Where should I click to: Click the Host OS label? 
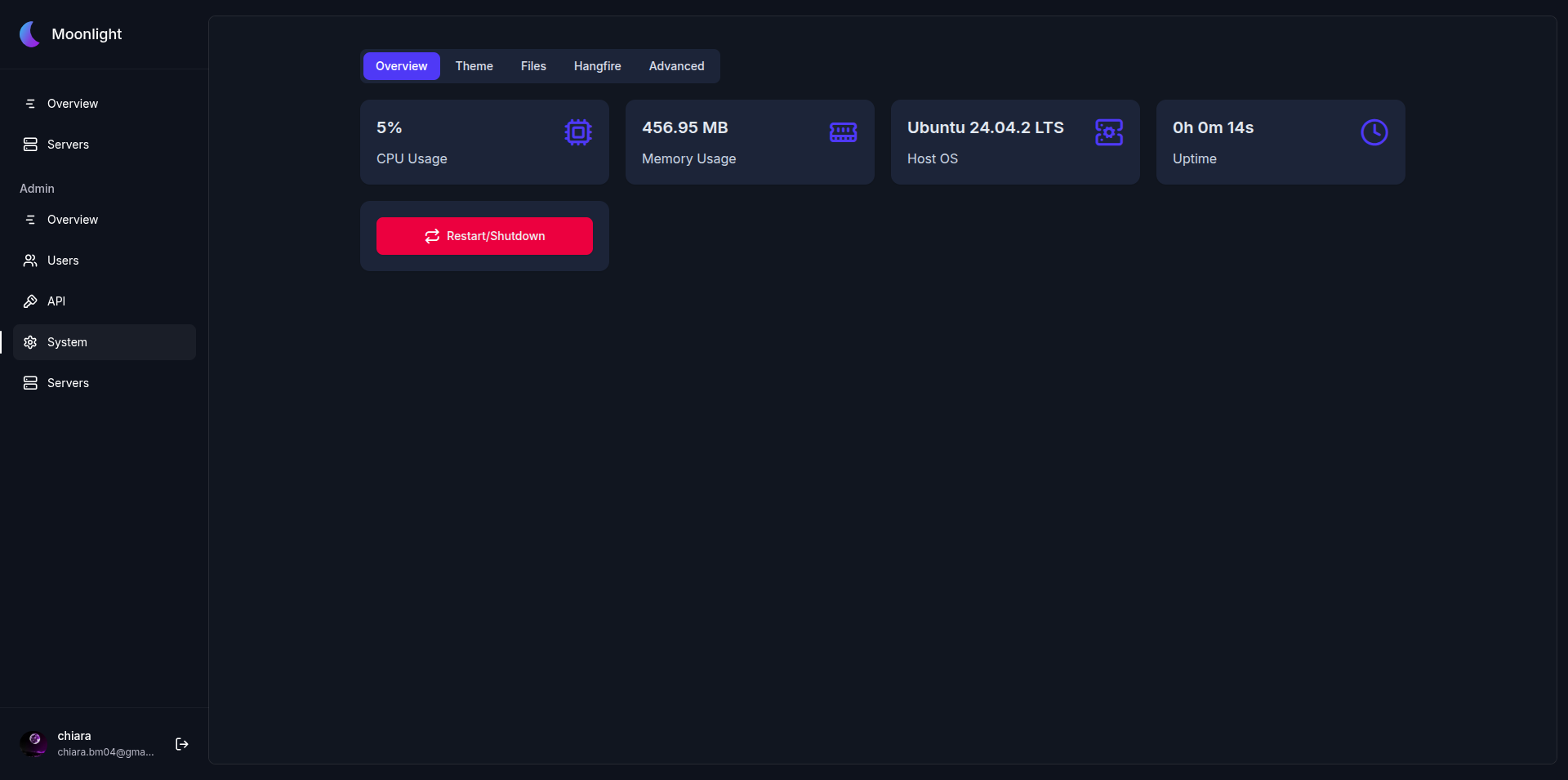point(933,158)
